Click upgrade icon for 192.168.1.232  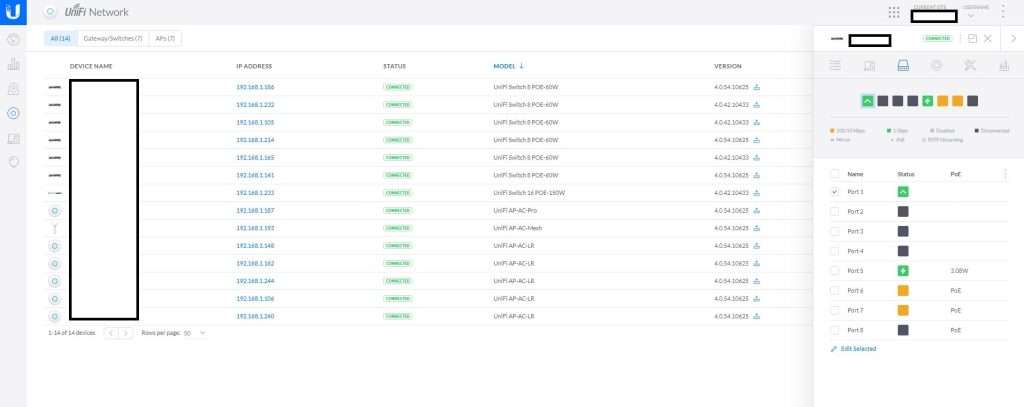point(757,105)
